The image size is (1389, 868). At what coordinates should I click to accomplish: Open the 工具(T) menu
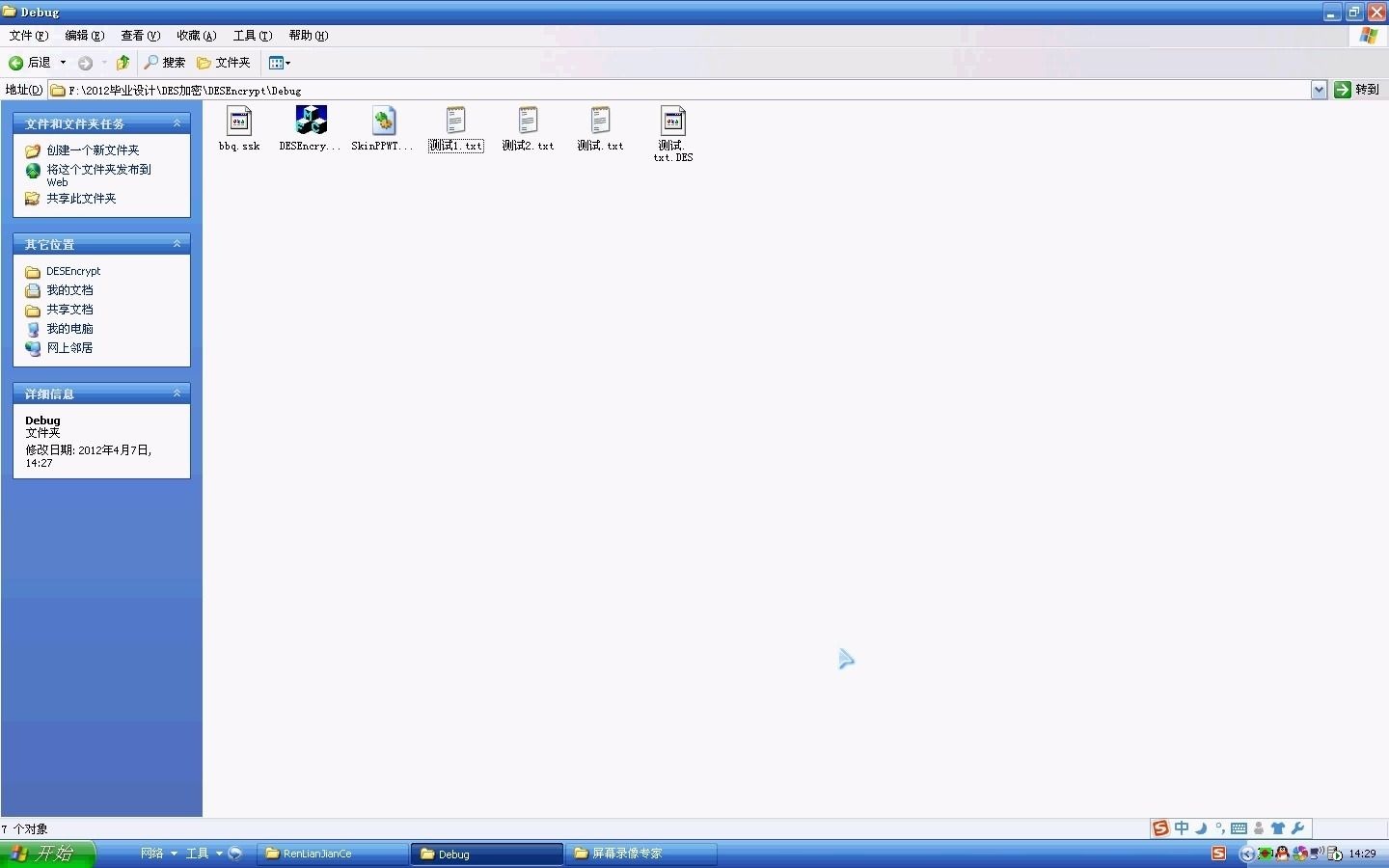click(253, 36)
